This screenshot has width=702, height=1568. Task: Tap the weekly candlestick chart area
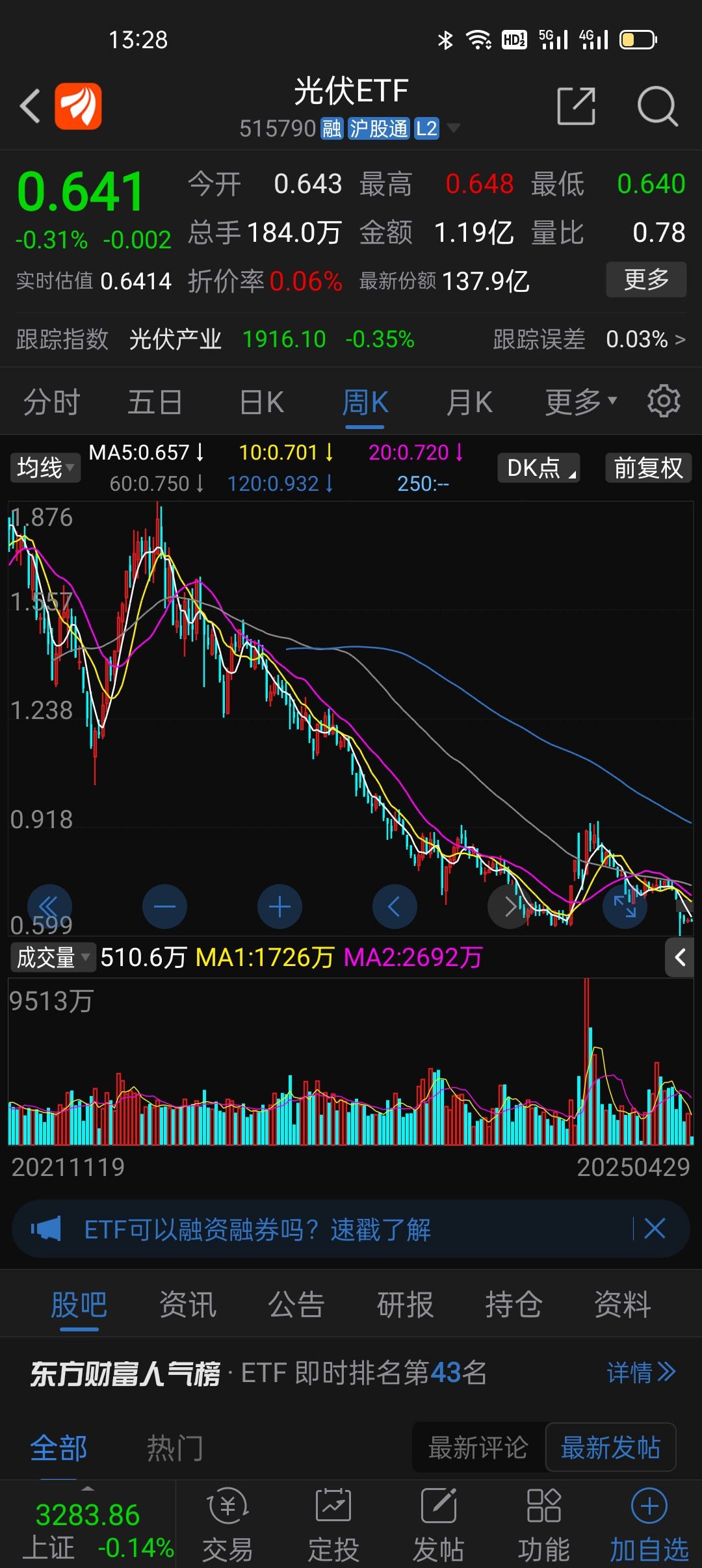coord(351,718)
